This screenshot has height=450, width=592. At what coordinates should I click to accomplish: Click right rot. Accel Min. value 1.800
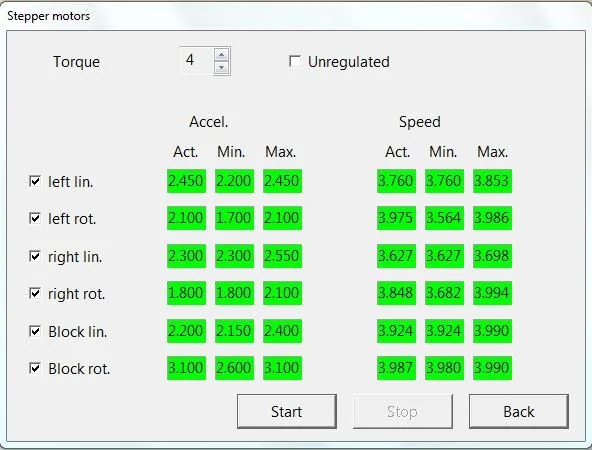234,293
